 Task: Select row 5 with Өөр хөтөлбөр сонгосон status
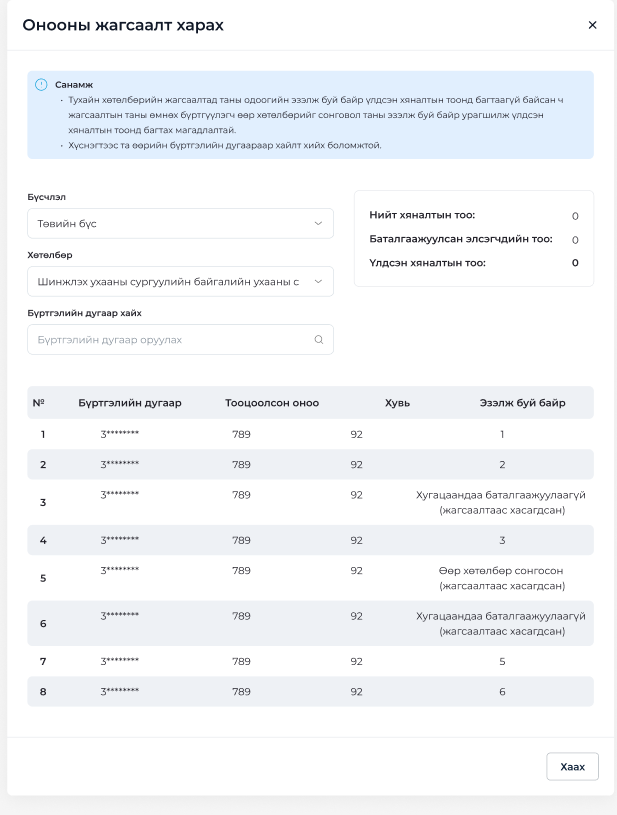[310, 578]
